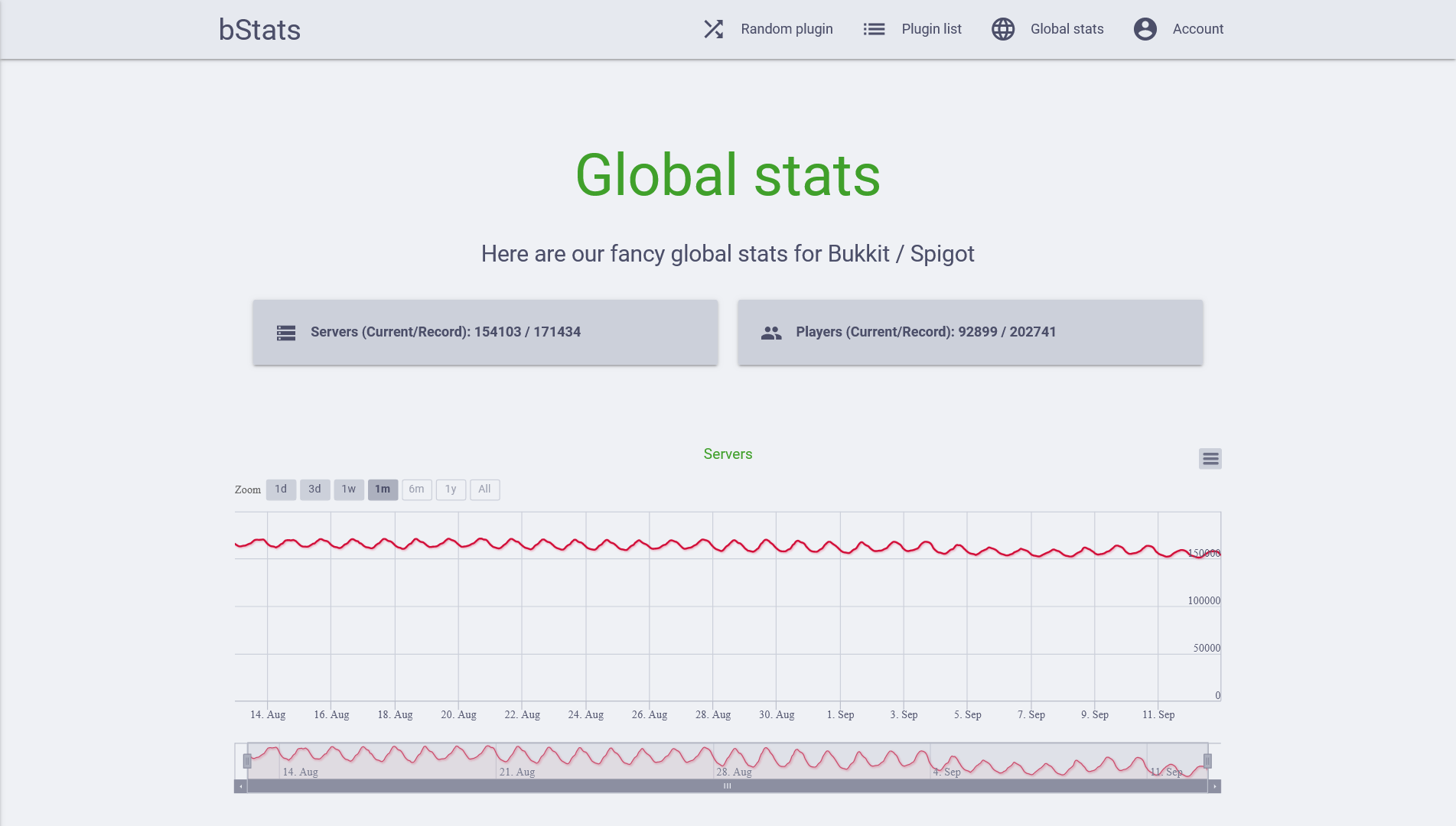The height and width of the screenshot is (826, 1456).
Task: Click the 11. Sep label on main x-axis
Action: [1158, 714]
